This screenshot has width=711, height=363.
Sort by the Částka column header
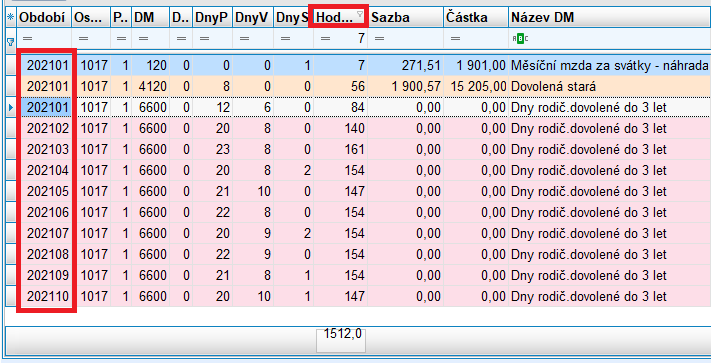click(x=476, y=18)
